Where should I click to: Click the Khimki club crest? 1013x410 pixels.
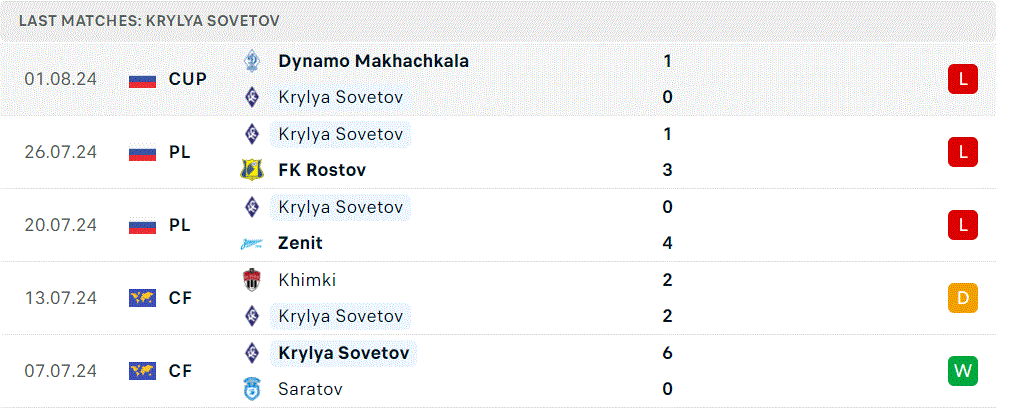[x=251, y=280]
